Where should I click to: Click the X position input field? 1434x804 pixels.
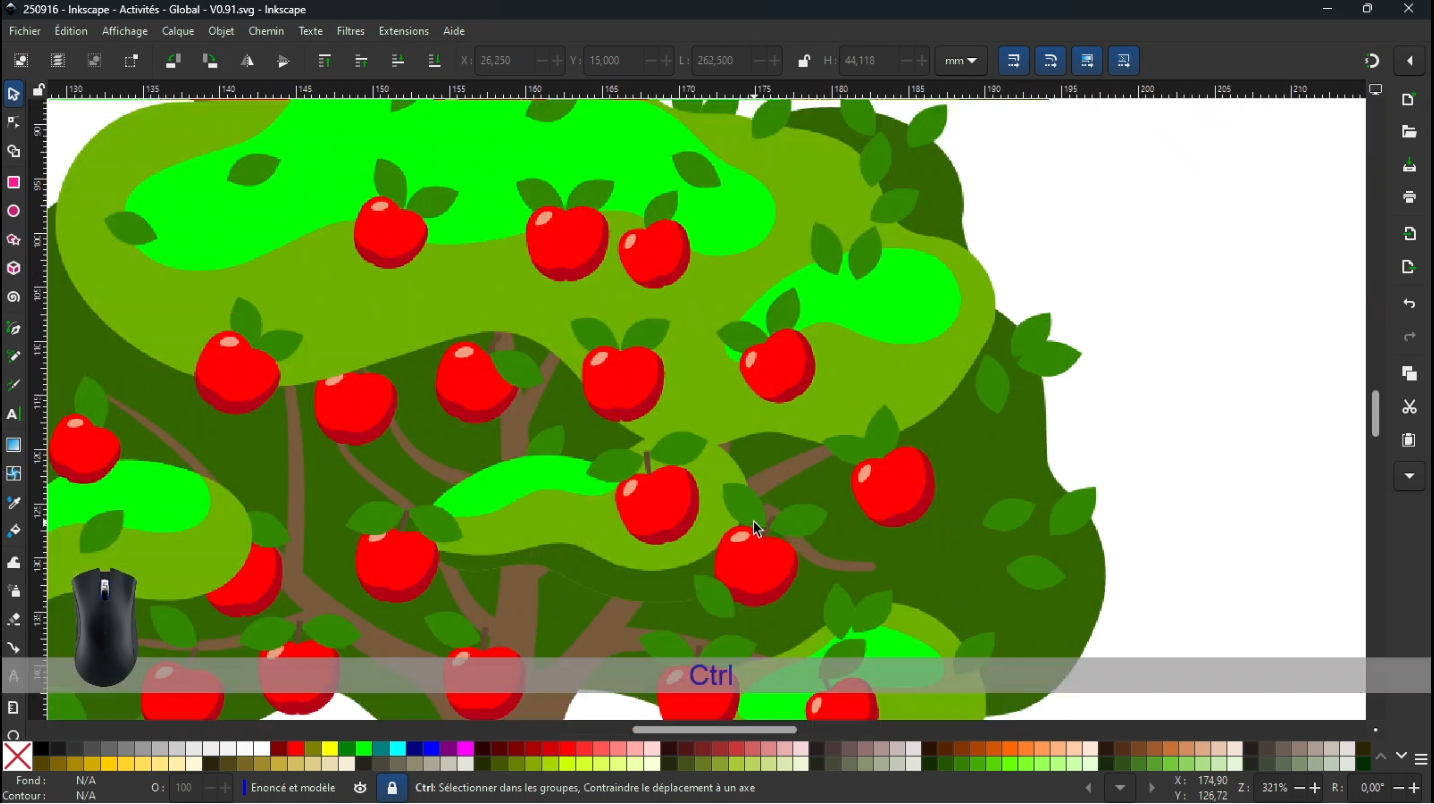(504, 61)
